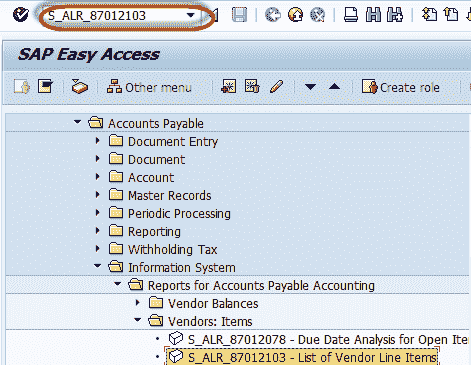
Task: Expand the Reporting folder
Action: pos(97,231)
